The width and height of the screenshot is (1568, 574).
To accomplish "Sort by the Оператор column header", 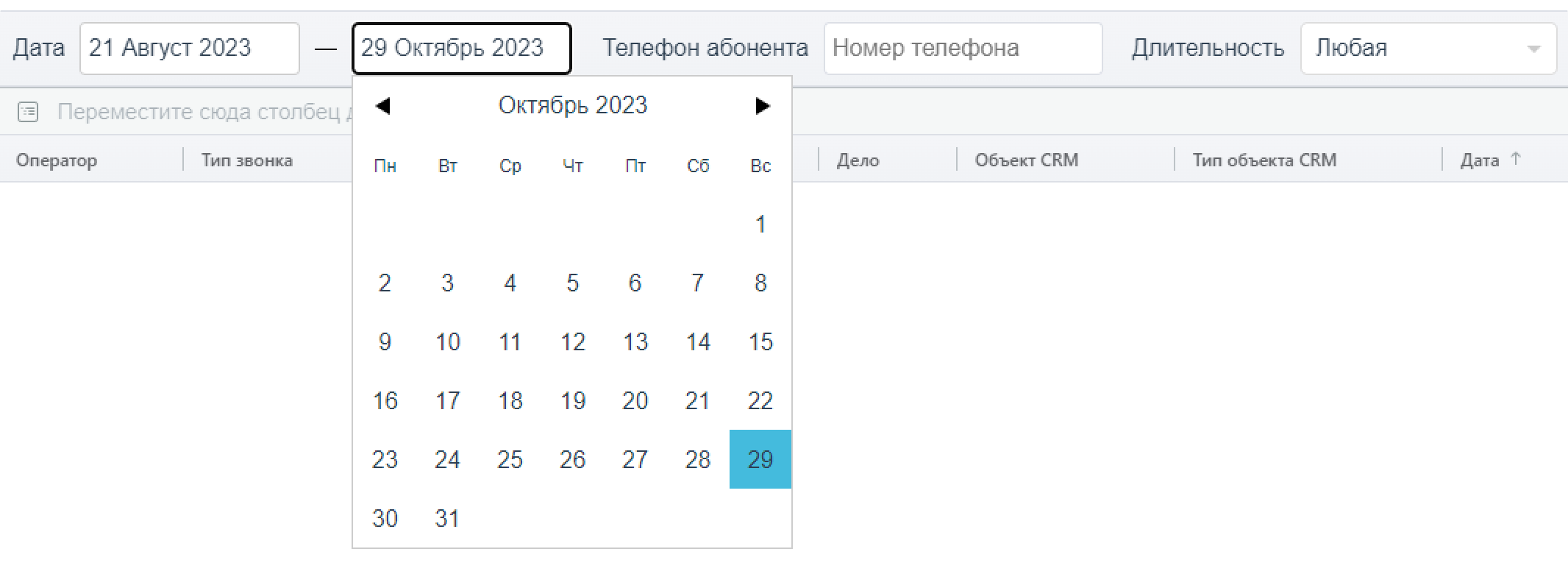I will click(x=57, y=160).
